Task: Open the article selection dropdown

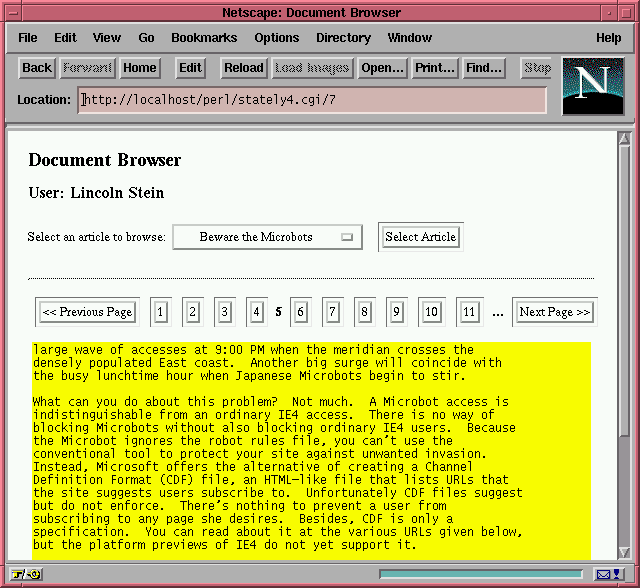Action: pos(267,237)
